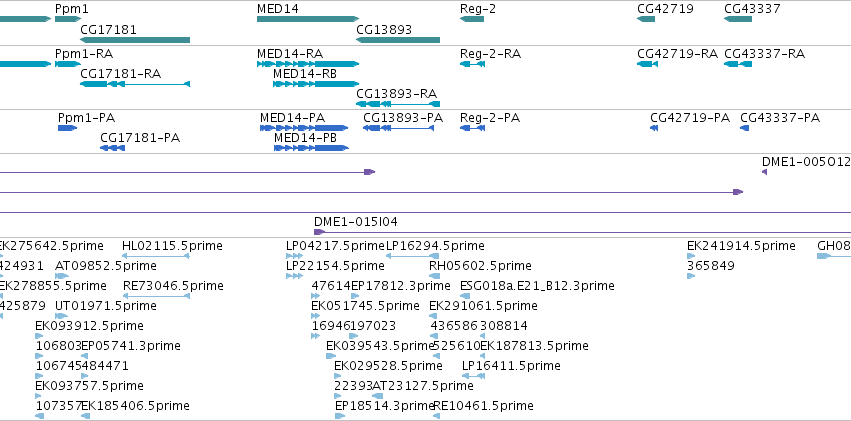Viewport: 851px width, 421px height.
Task: Click the Ppm1 gene arrow
Action: [x=68, y=19]
